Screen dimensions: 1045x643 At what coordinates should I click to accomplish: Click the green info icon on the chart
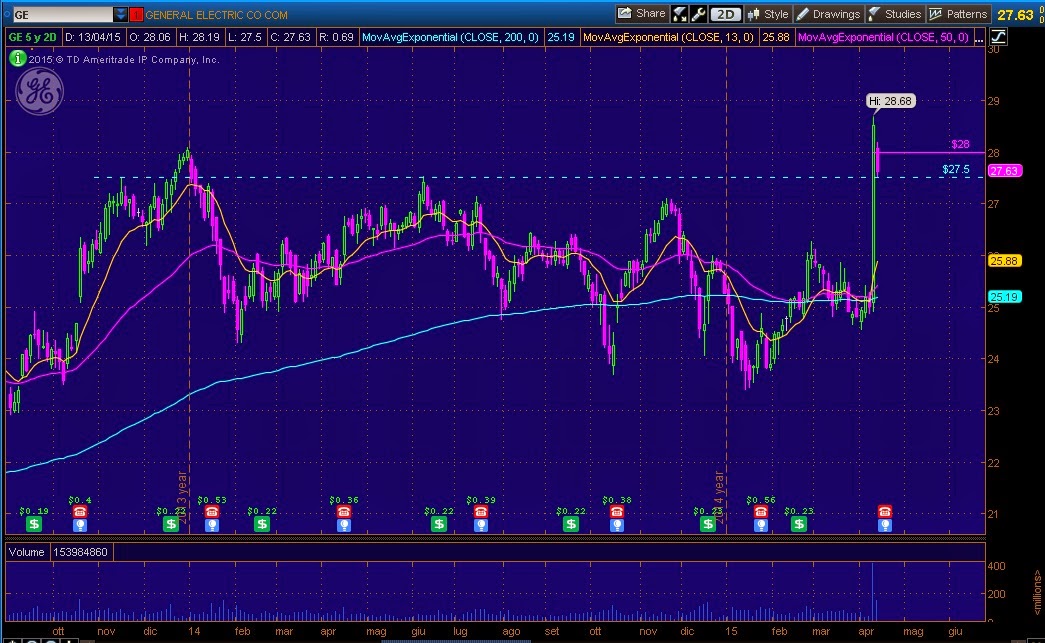pyautogui.click(x=17, y=59)
